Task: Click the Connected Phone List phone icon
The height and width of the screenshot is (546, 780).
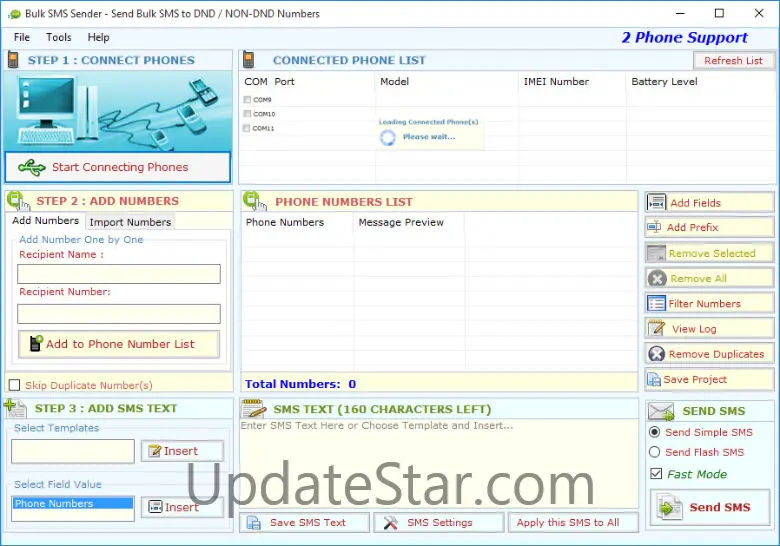Action: (x=248, y=60)
